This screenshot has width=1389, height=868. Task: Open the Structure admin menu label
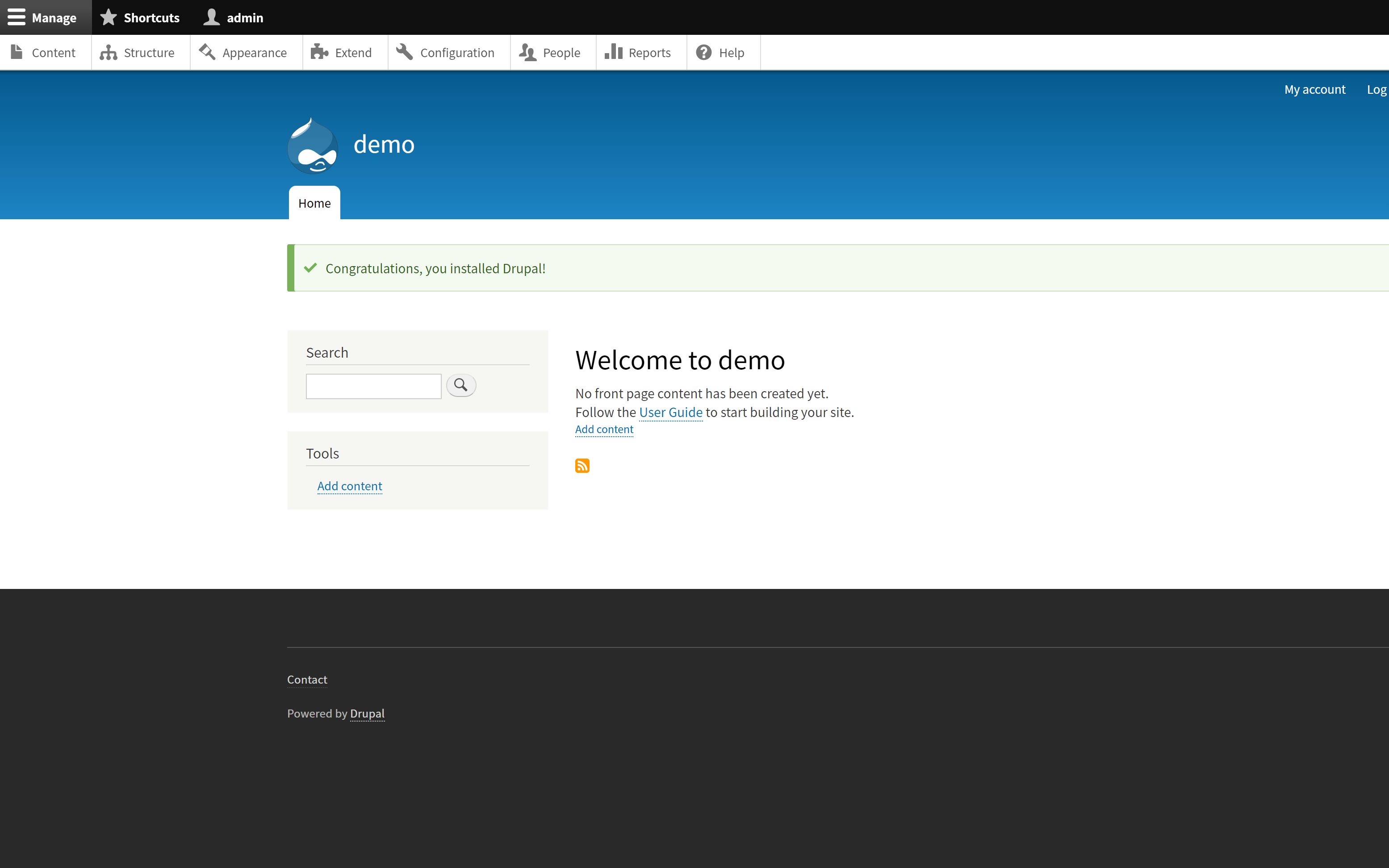(149, 53)
